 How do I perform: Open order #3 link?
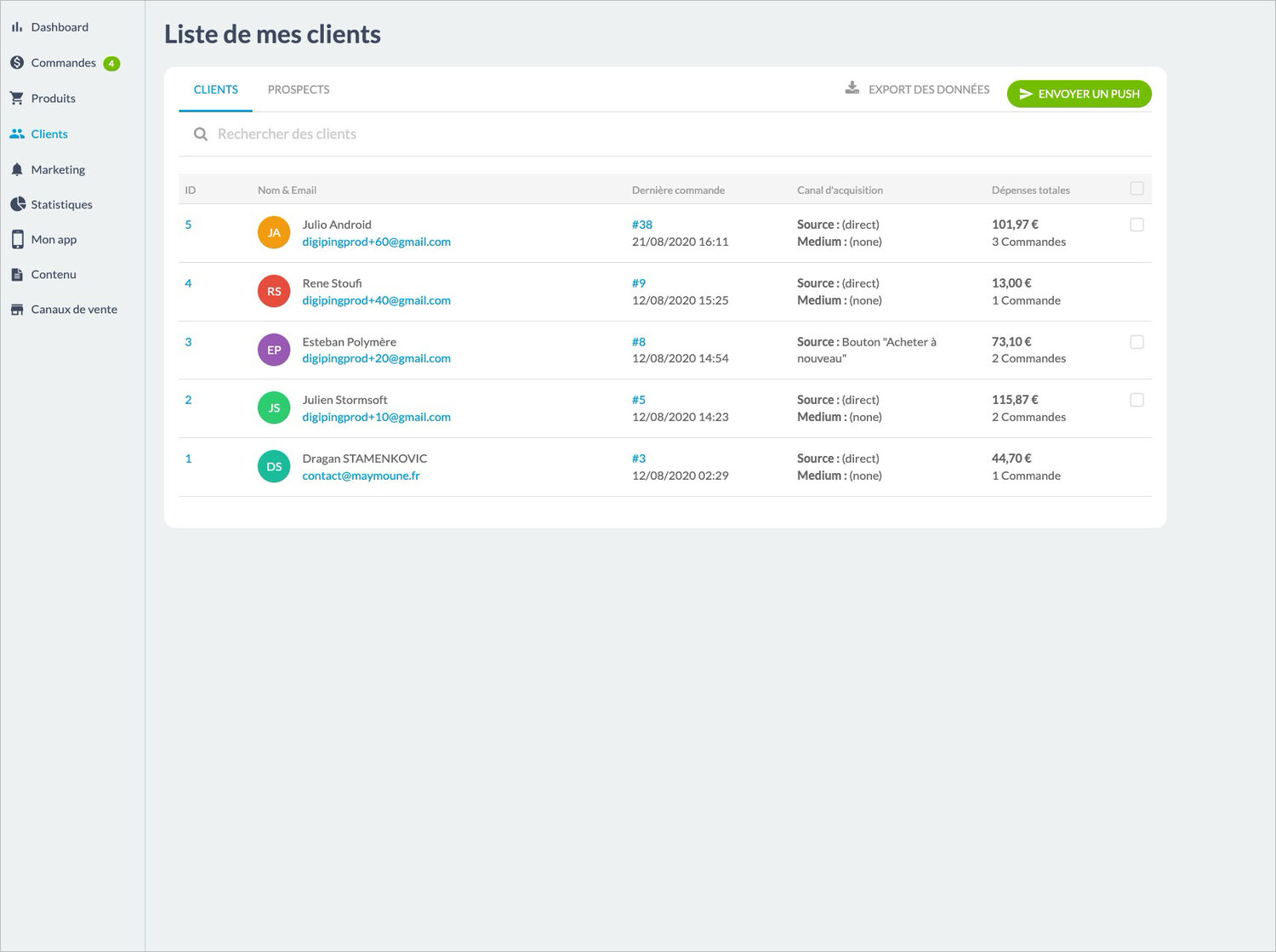pyautogui.click(x=639, y=459)
